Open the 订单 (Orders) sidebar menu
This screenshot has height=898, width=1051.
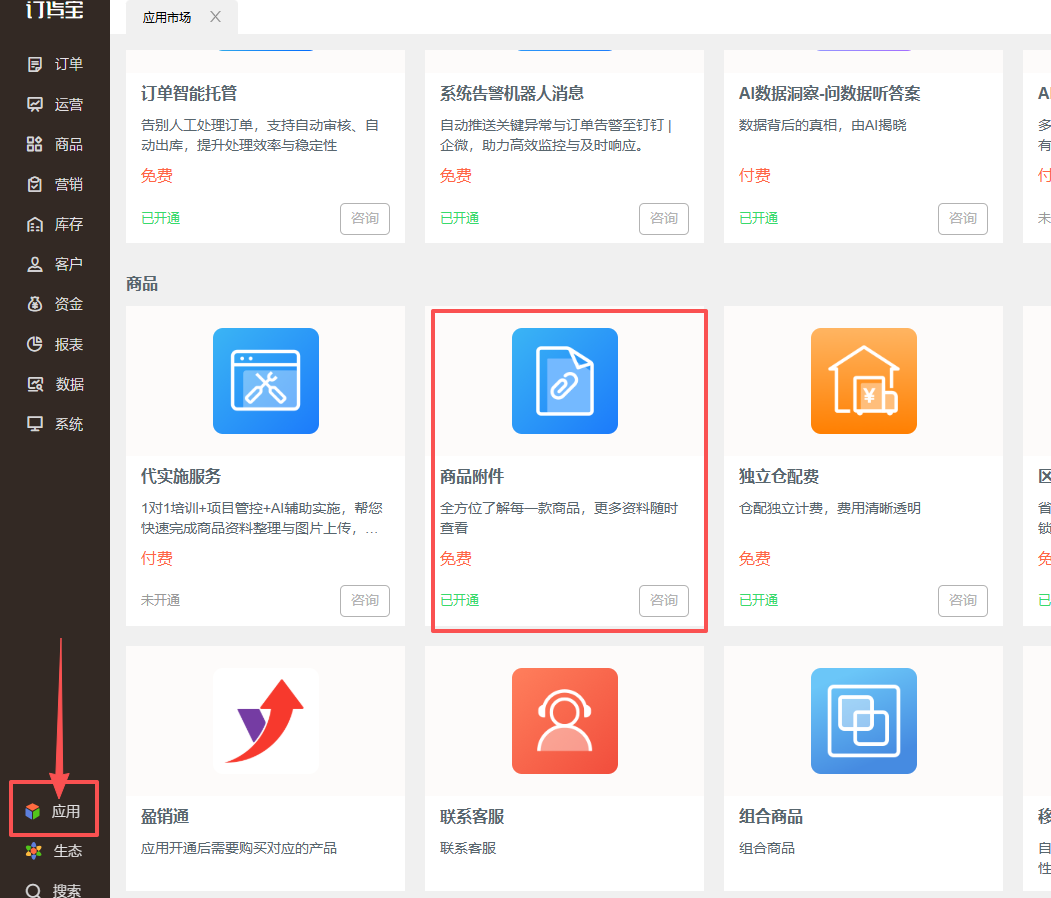55,64
